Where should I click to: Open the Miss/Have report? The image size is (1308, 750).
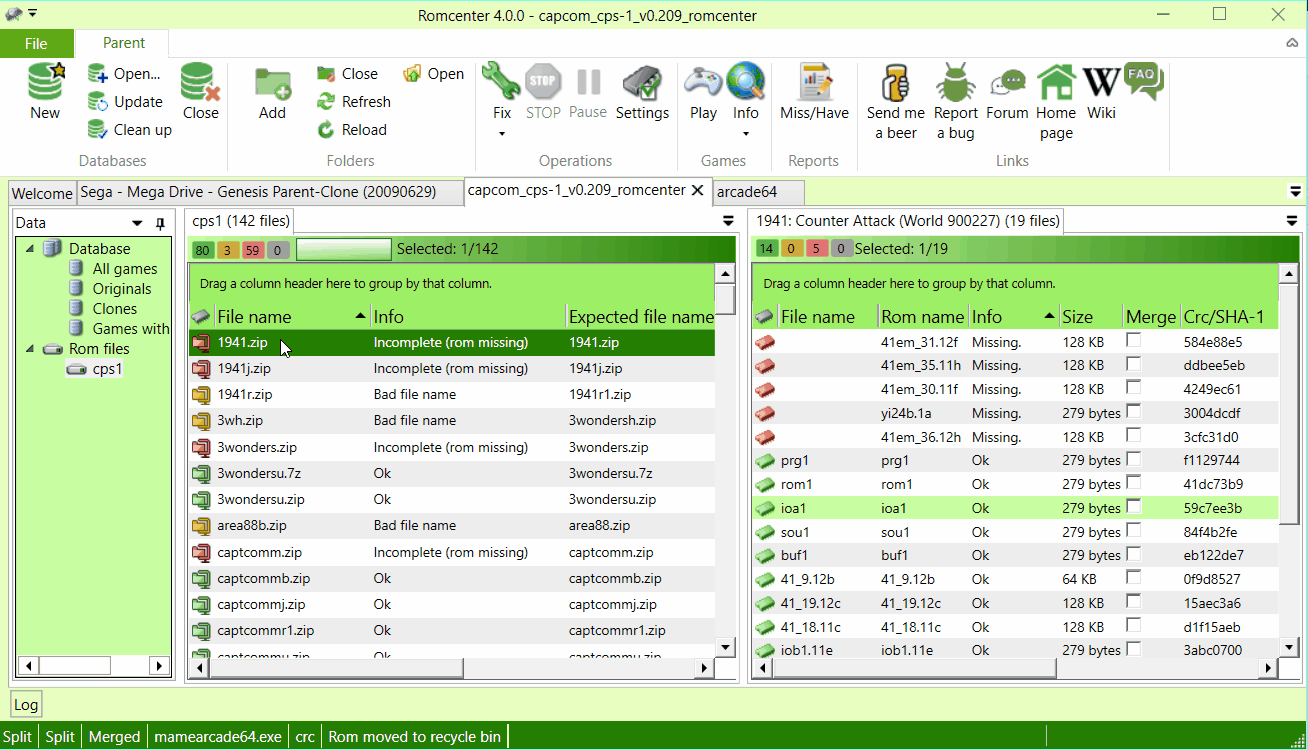(x=814, y=81)
